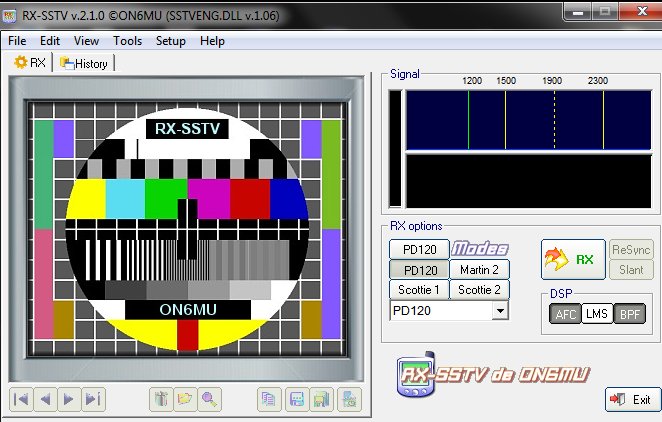
Task: Click the PD120 combo box field
Action: click(449, 311)
